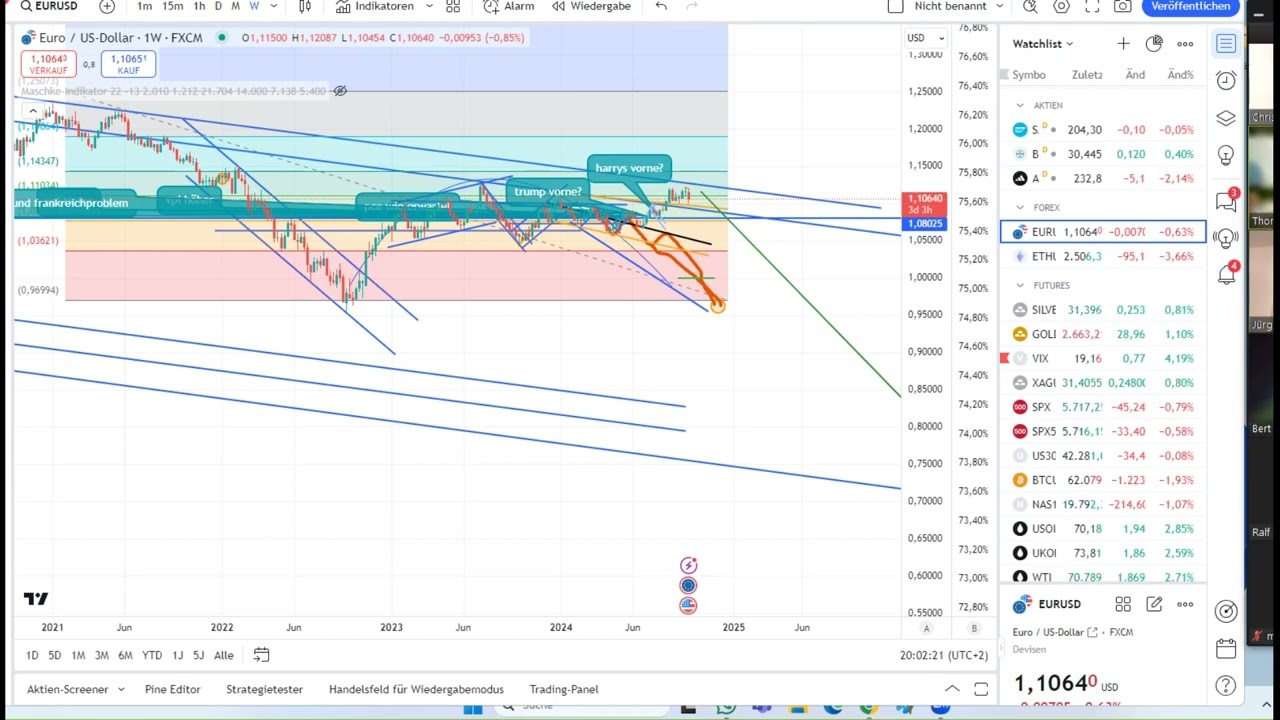Sort watchlist by Änd% column header
This screenshot has height=720, width=1280.
pyautogui.click(x=1180, y=75)
